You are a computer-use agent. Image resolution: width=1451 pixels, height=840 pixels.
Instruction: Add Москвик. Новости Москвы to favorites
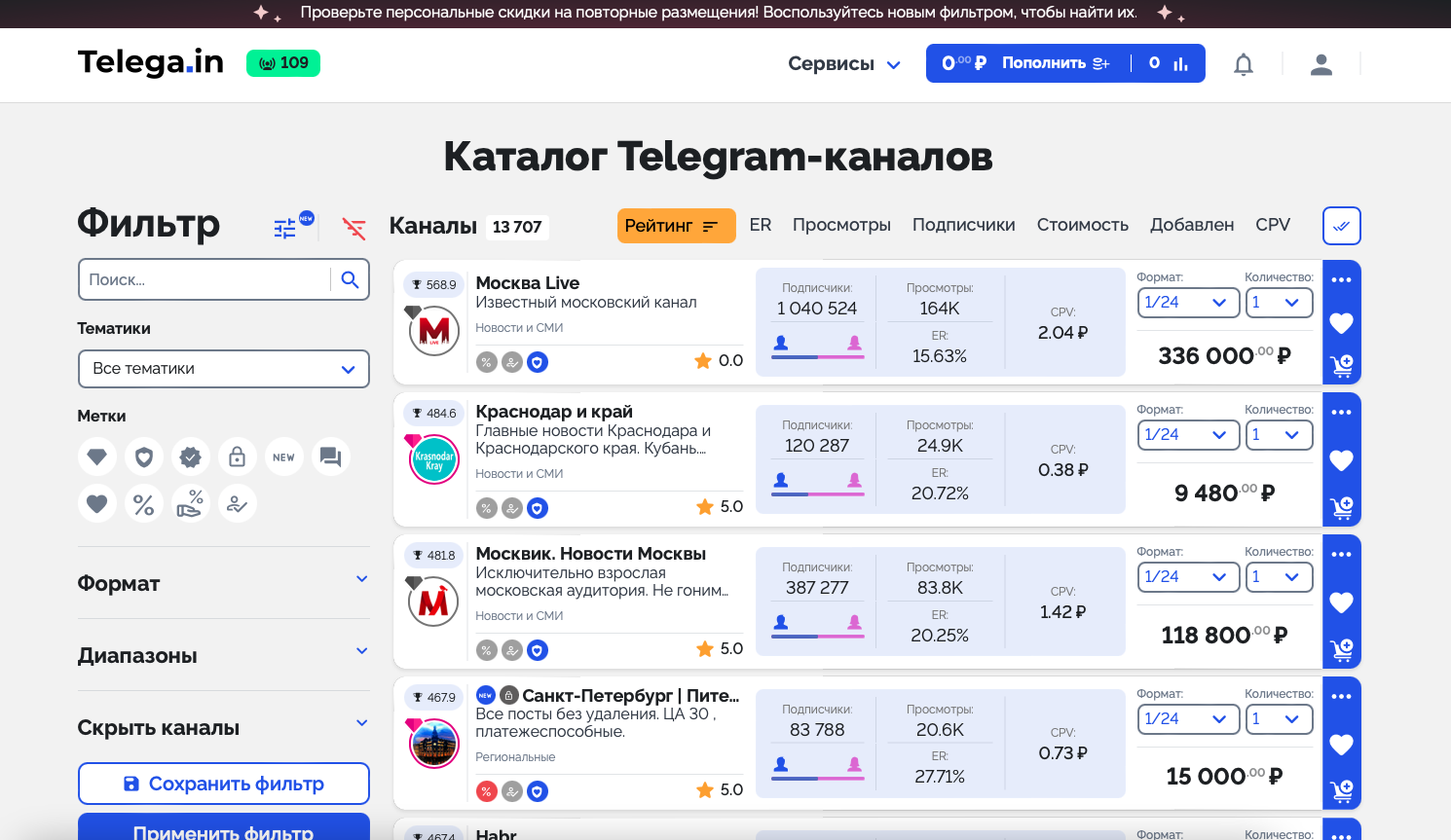pos(1342,603)
